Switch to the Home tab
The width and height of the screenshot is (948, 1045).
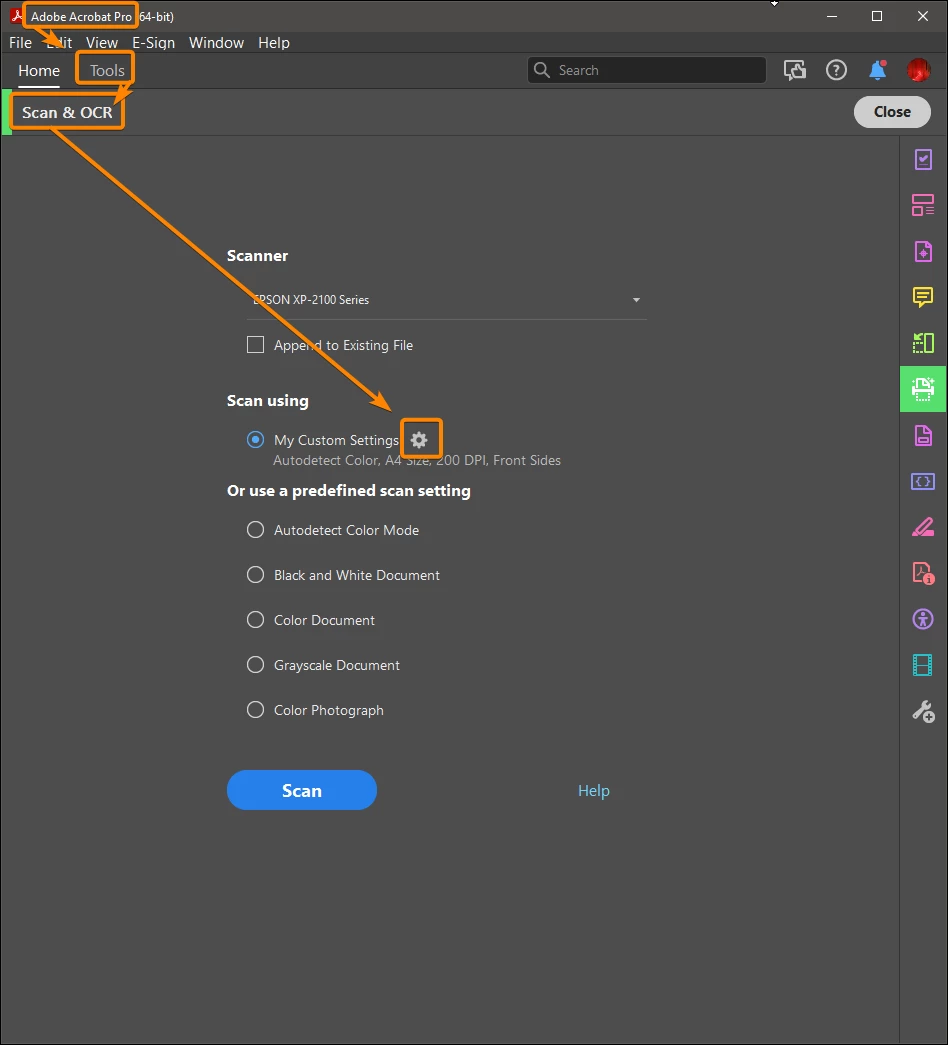click(x=39, y=71)
